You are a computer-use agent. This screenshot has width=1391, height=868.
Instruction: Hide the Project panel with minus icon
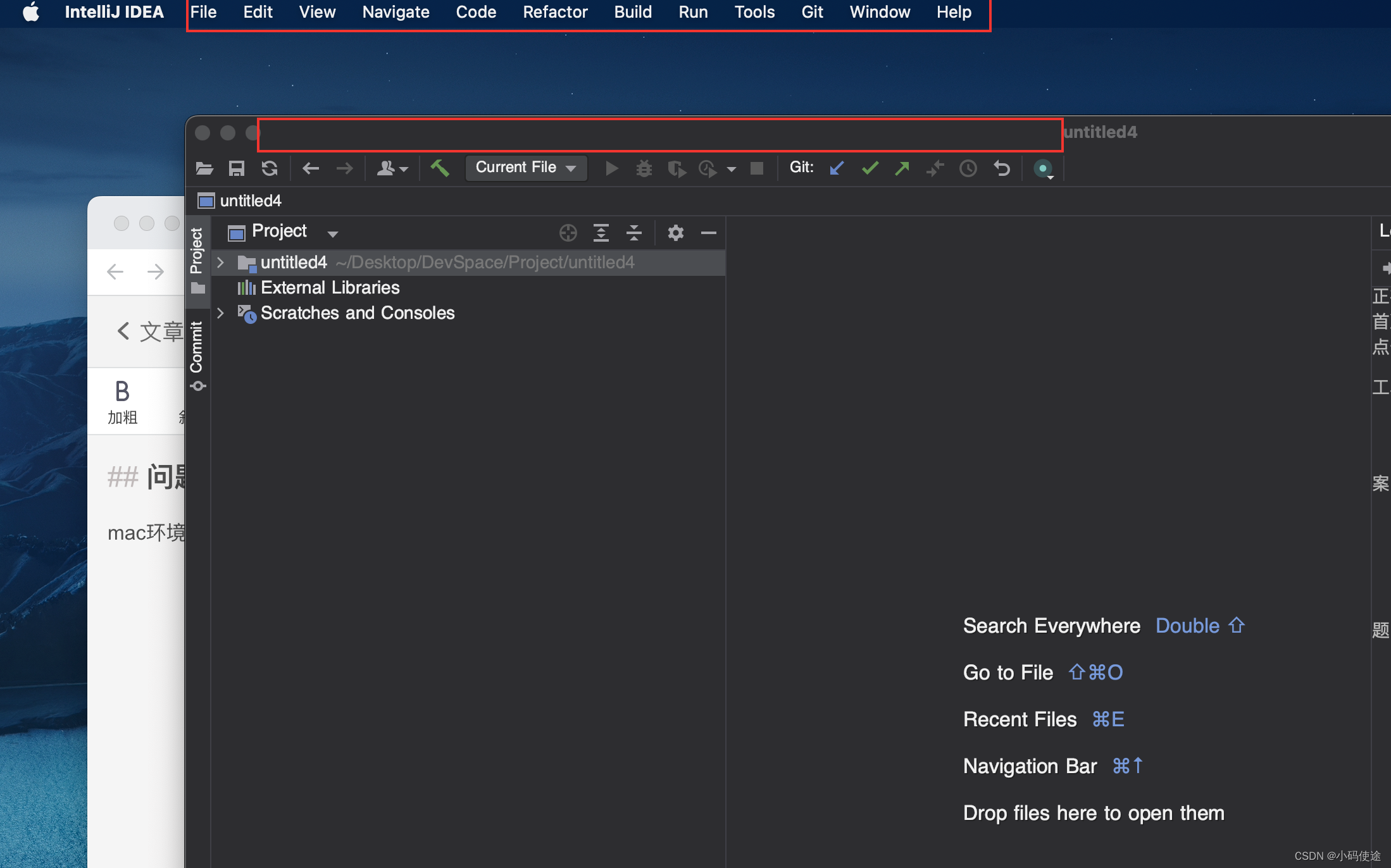point(709,233)
